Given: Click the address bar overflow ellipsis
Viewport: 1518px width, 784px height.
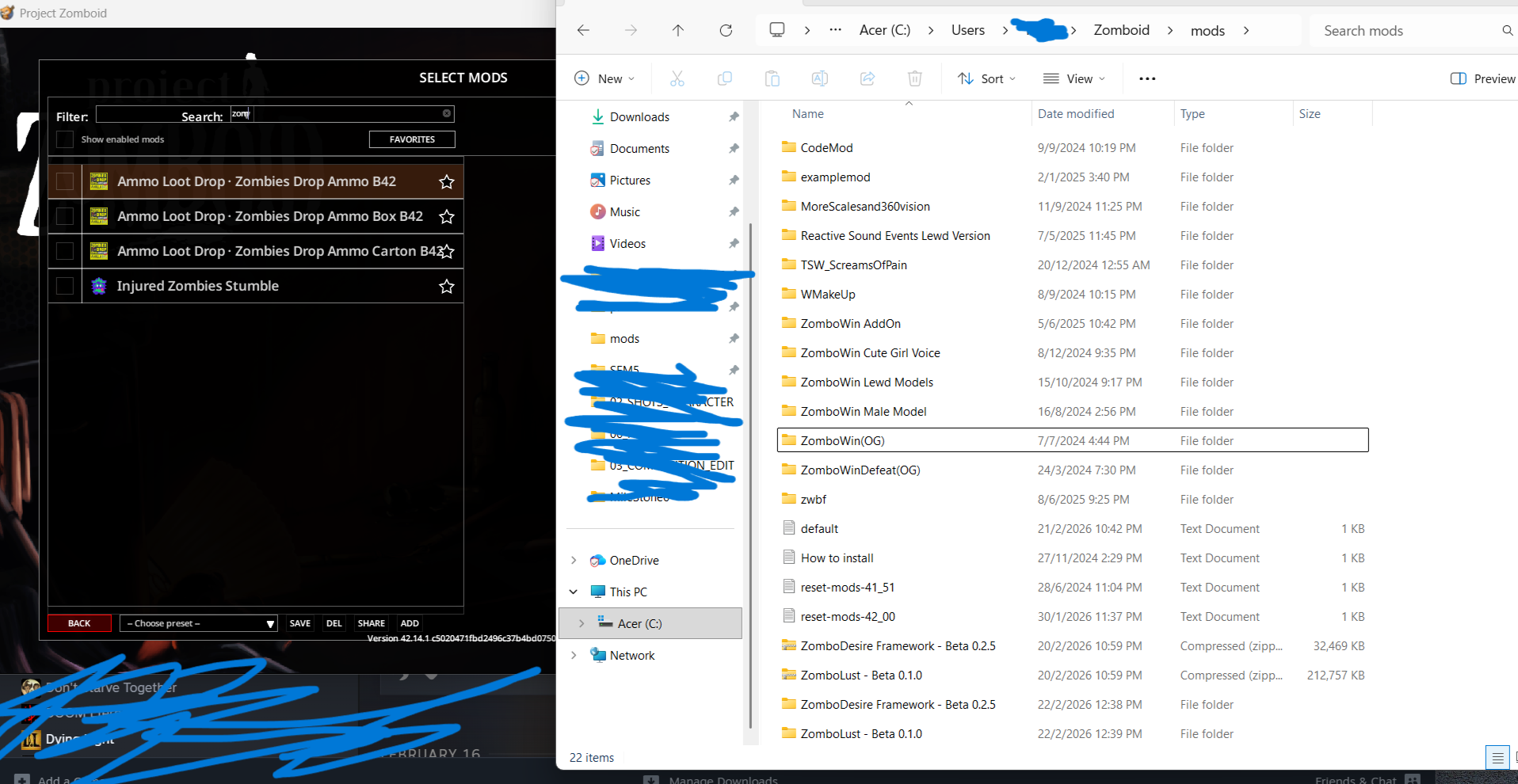Looking at the screenshot, I should click(x=835, y=30).
